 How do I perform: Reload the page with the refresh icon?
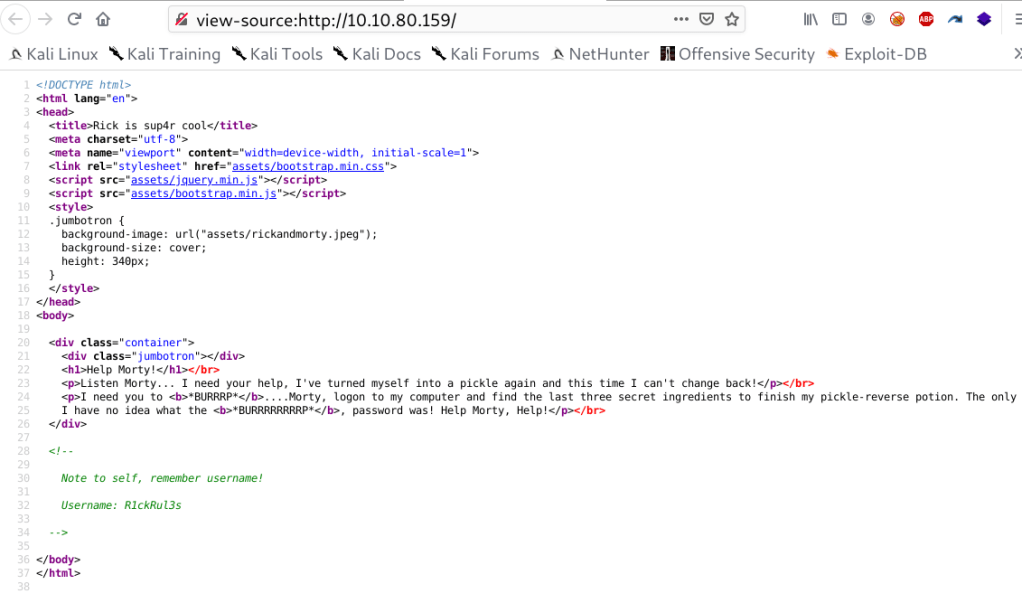(74, 19)
